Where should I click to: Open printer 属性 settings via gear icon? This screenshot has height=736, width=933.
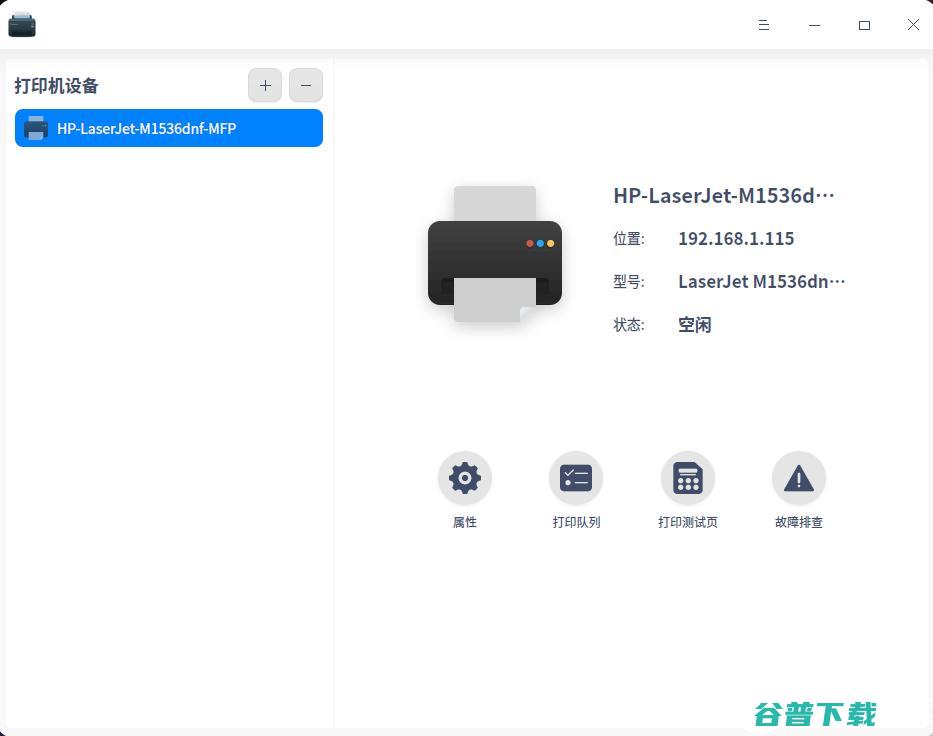tap(464, 478)
